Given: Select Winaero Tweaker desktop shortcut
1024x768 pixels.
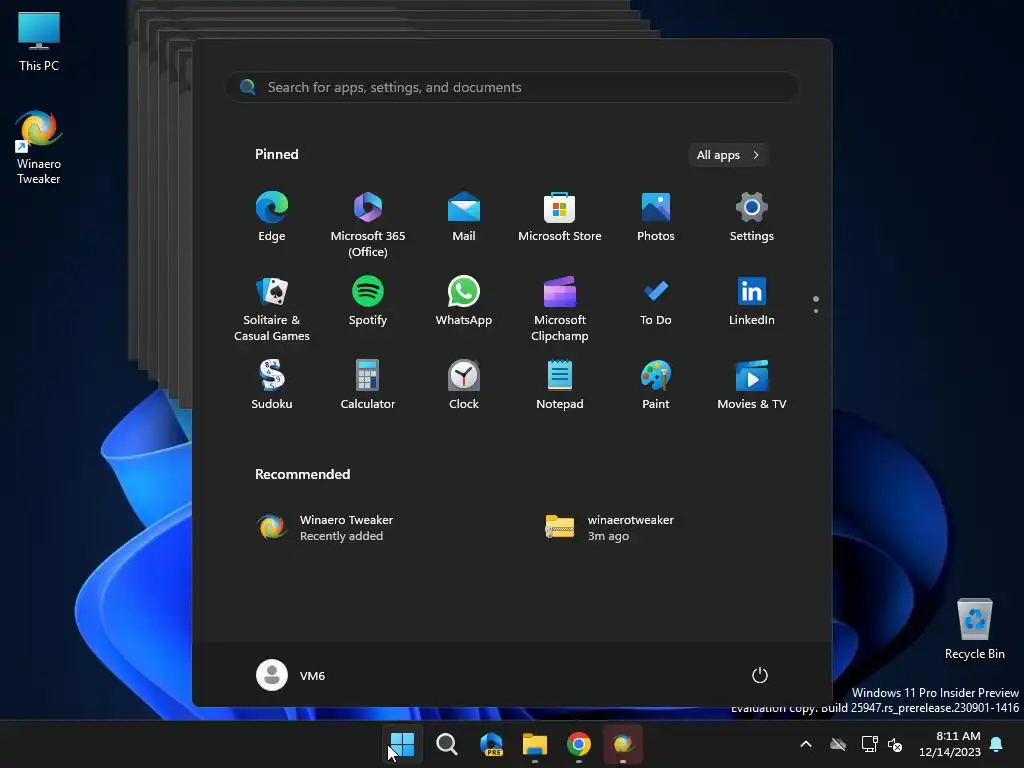Looking at the screenshot, I should click(x=39, y=148).
